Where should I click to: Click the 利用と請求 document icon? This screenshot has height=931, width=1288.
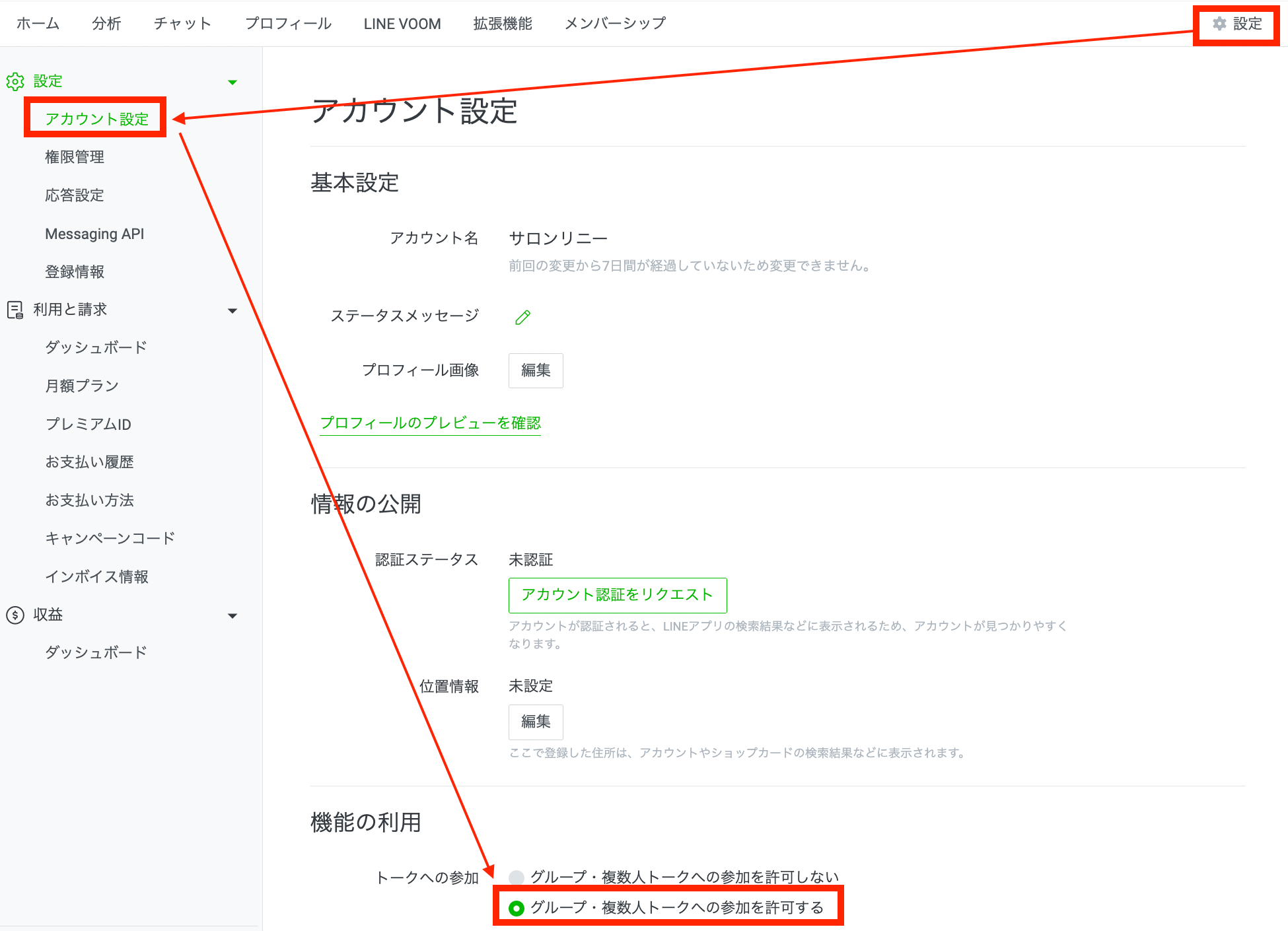click(x=15, y=310)
